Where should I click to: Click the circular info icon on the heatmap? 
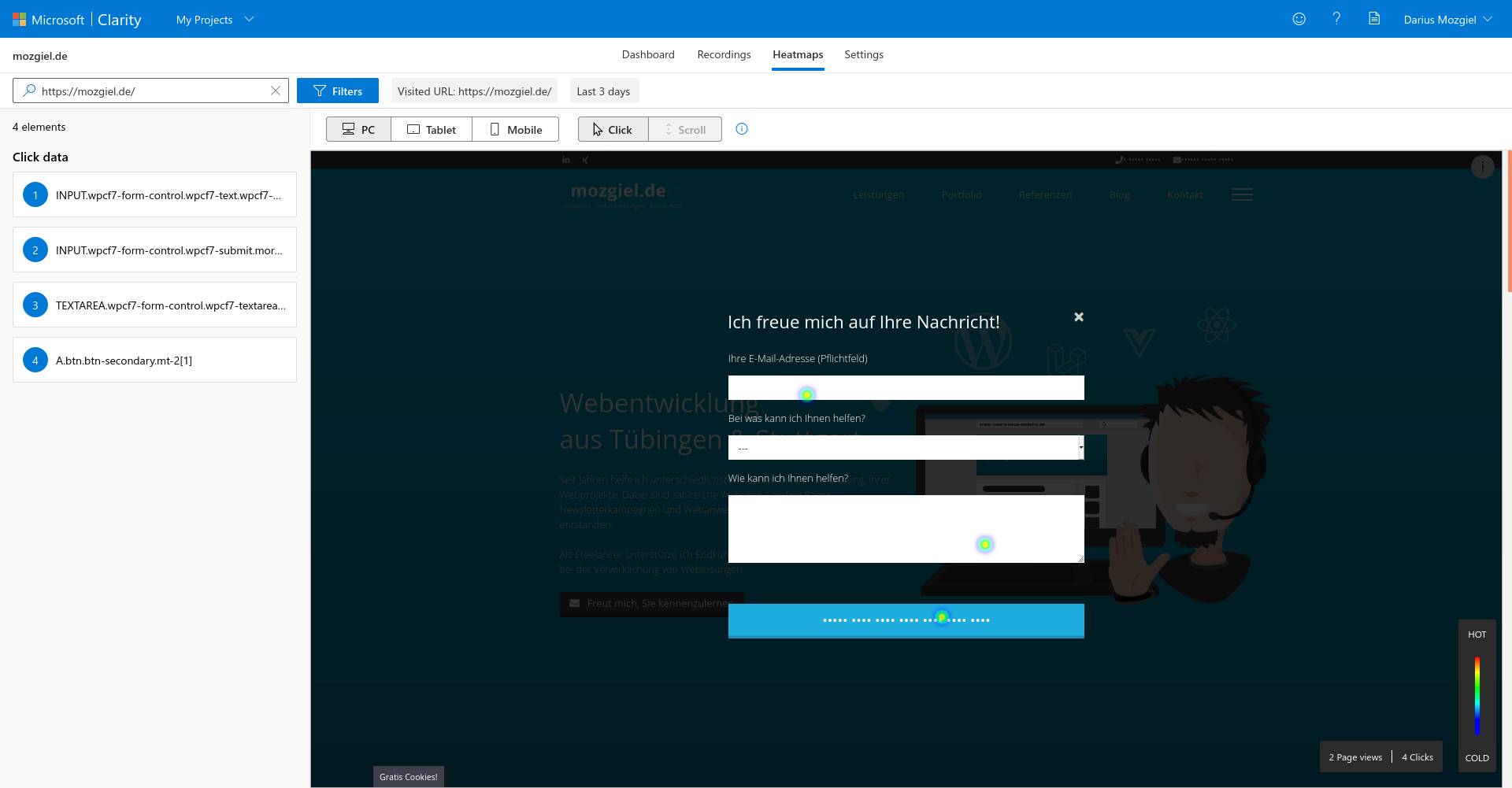pyautogui.click(x=1483, y=167)
